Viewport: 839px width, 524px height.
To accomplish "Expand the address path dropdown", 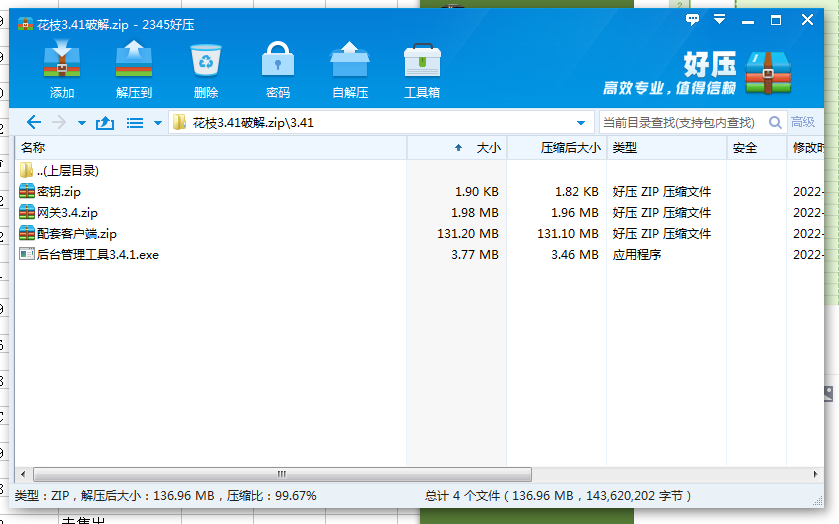I will pyautogui.click(x=581, y=123).
